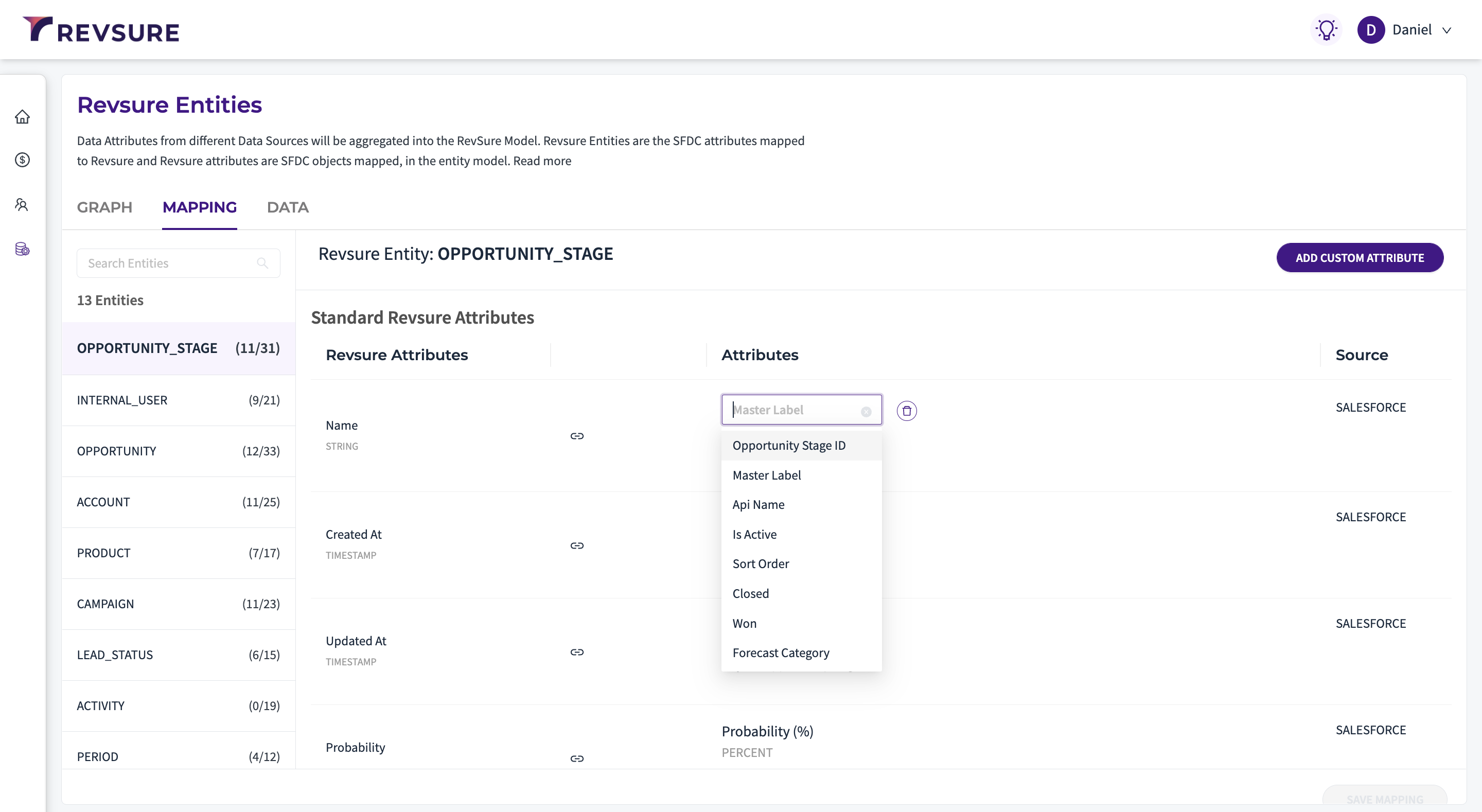Open the dollar revenue sidebar icon
Image resolution: width=1482 pixels, height=812 pixels.
23,160
